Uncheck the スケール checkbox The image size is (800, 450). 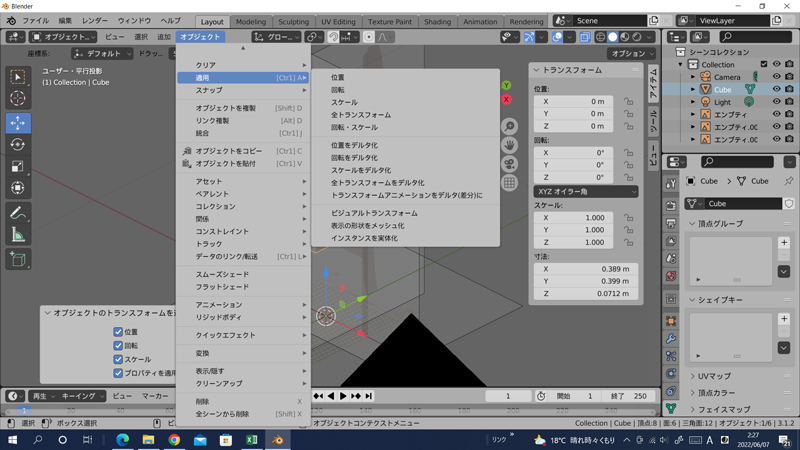[x=118, y=359]
